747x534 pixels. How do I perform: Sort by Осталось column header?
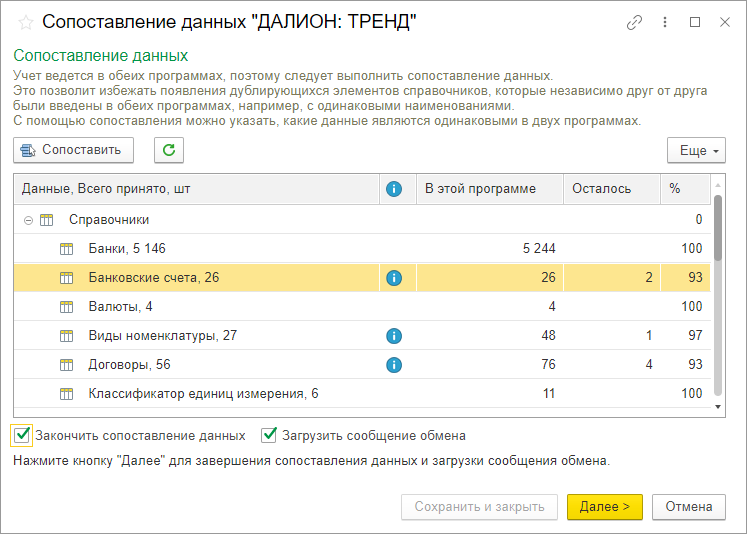point(612,189)
